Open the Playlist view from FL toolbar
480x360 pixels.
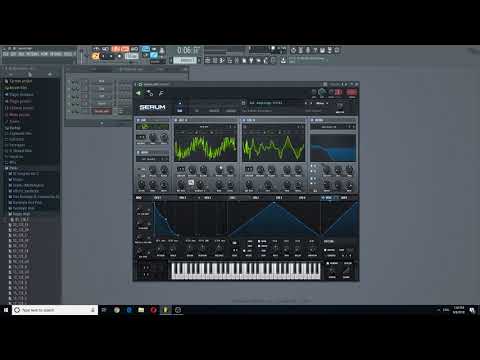pyautogui.click(x=207, y=60)
